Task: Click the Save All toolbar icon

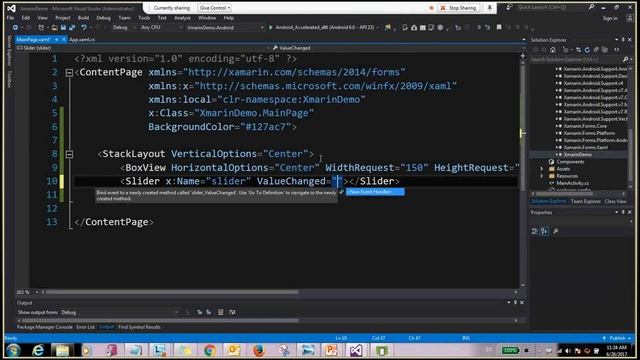Action: click(72, 27)
